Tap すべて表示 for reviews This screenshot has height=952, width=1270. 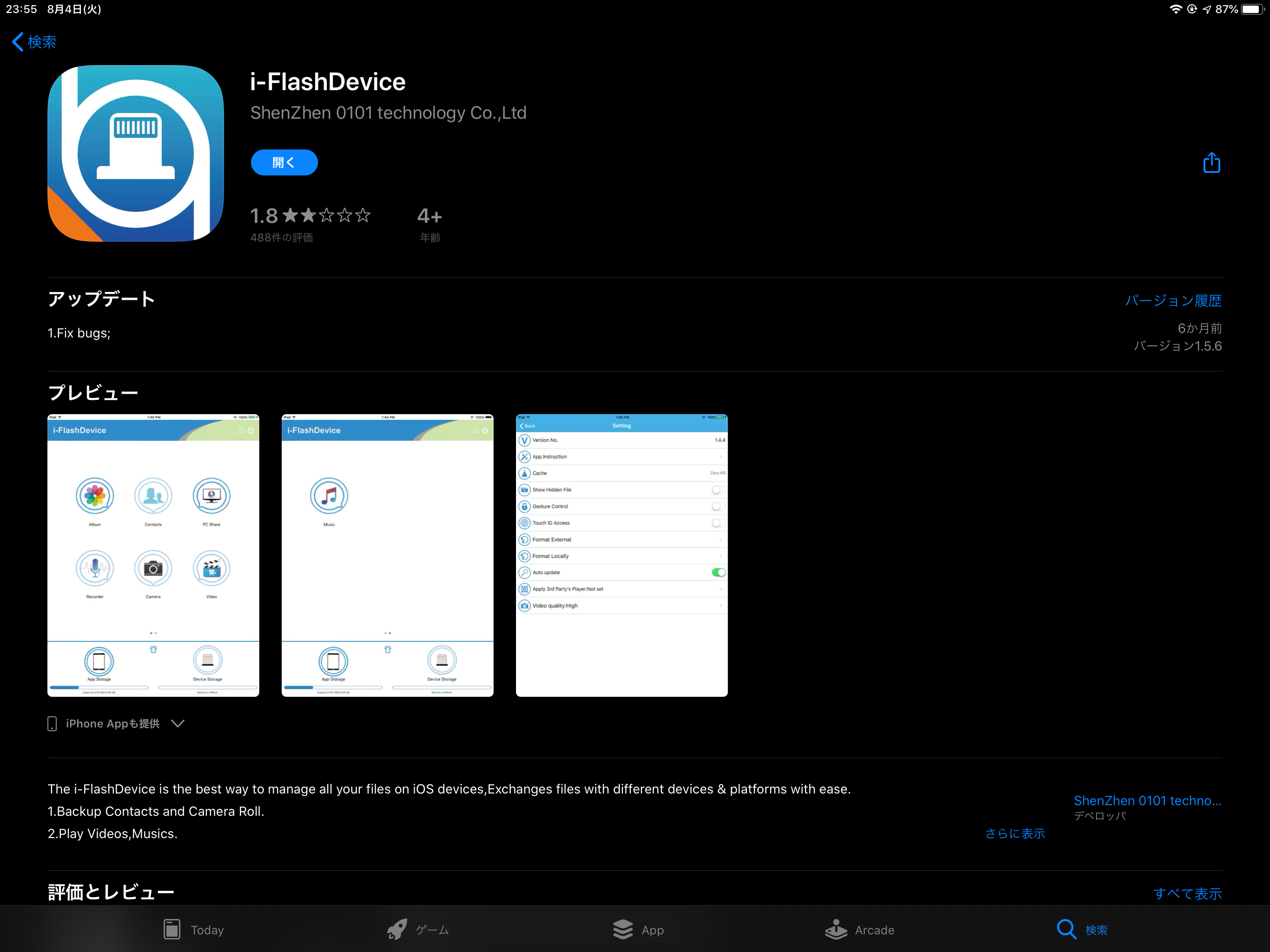[1187, 893]
